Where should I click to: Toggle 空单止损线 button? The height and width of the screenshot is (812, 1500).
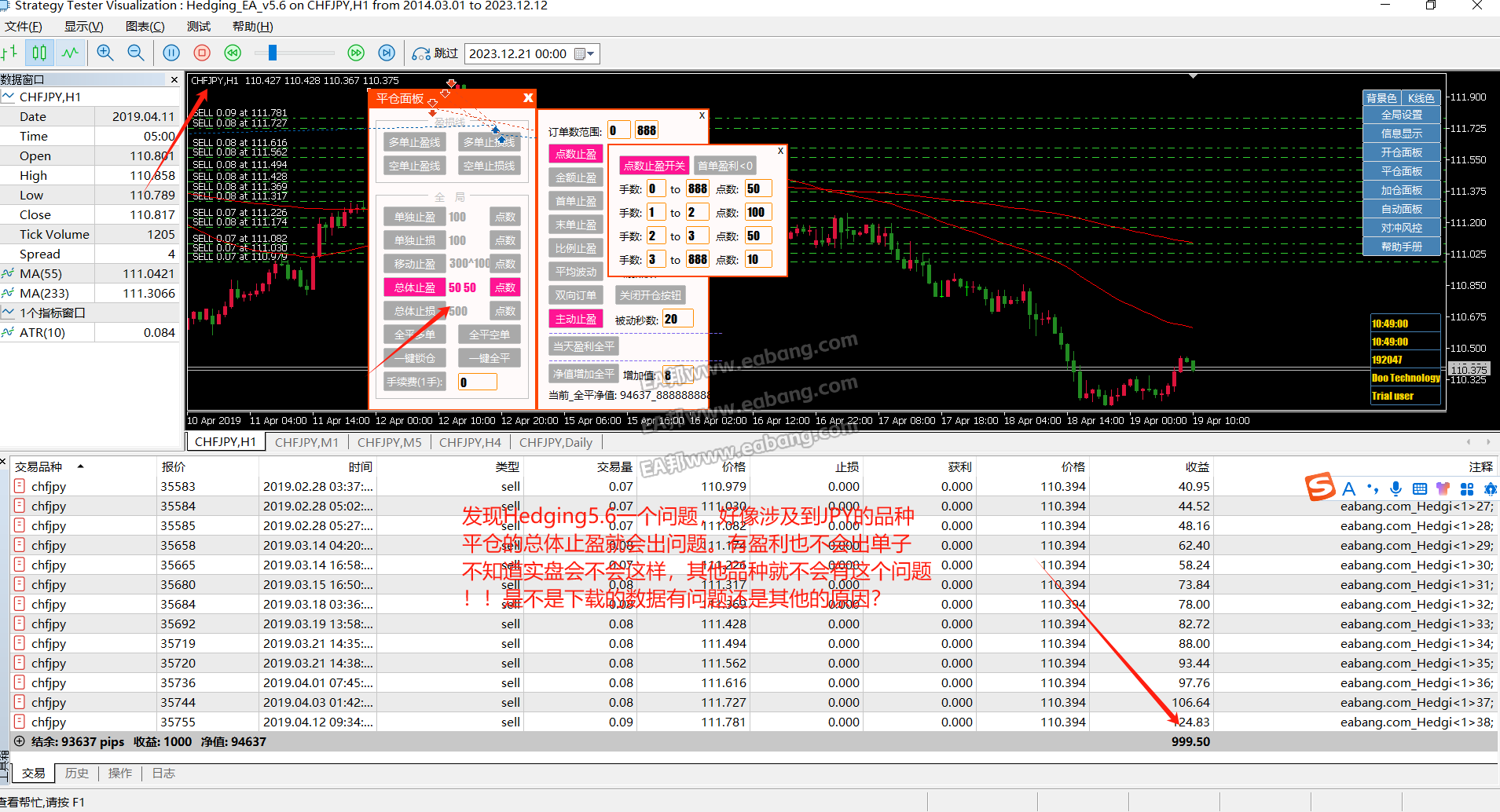[489, 166]
